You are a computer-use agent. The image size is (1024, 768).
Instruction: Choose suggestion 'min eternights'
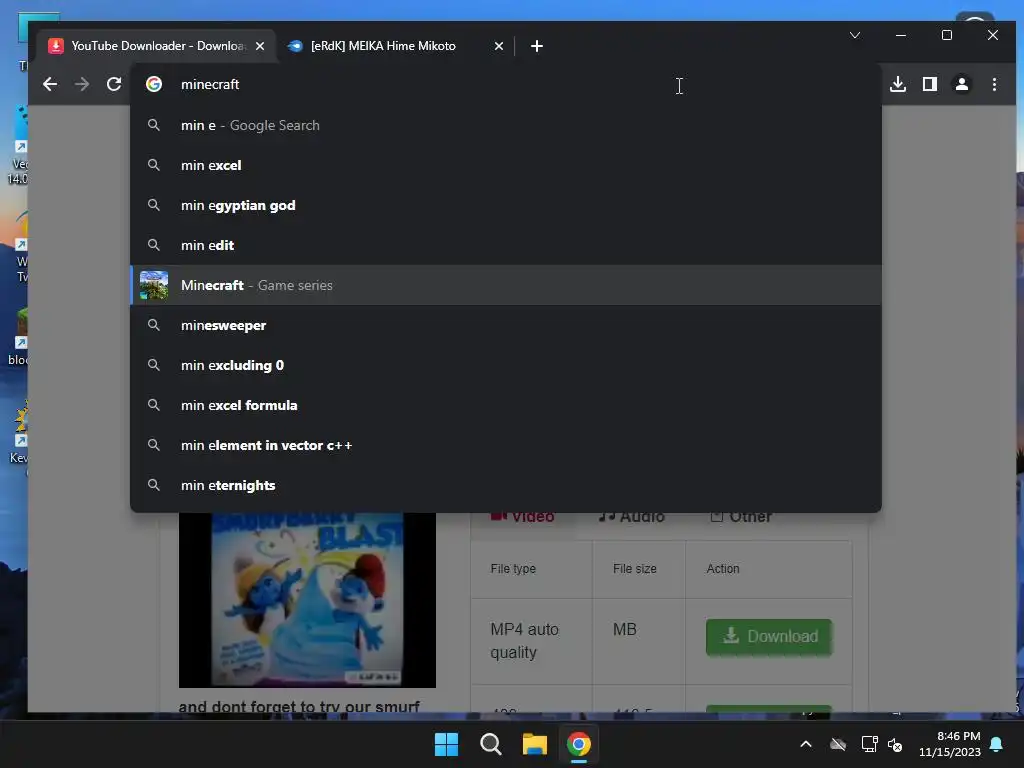tap(506, 485)
